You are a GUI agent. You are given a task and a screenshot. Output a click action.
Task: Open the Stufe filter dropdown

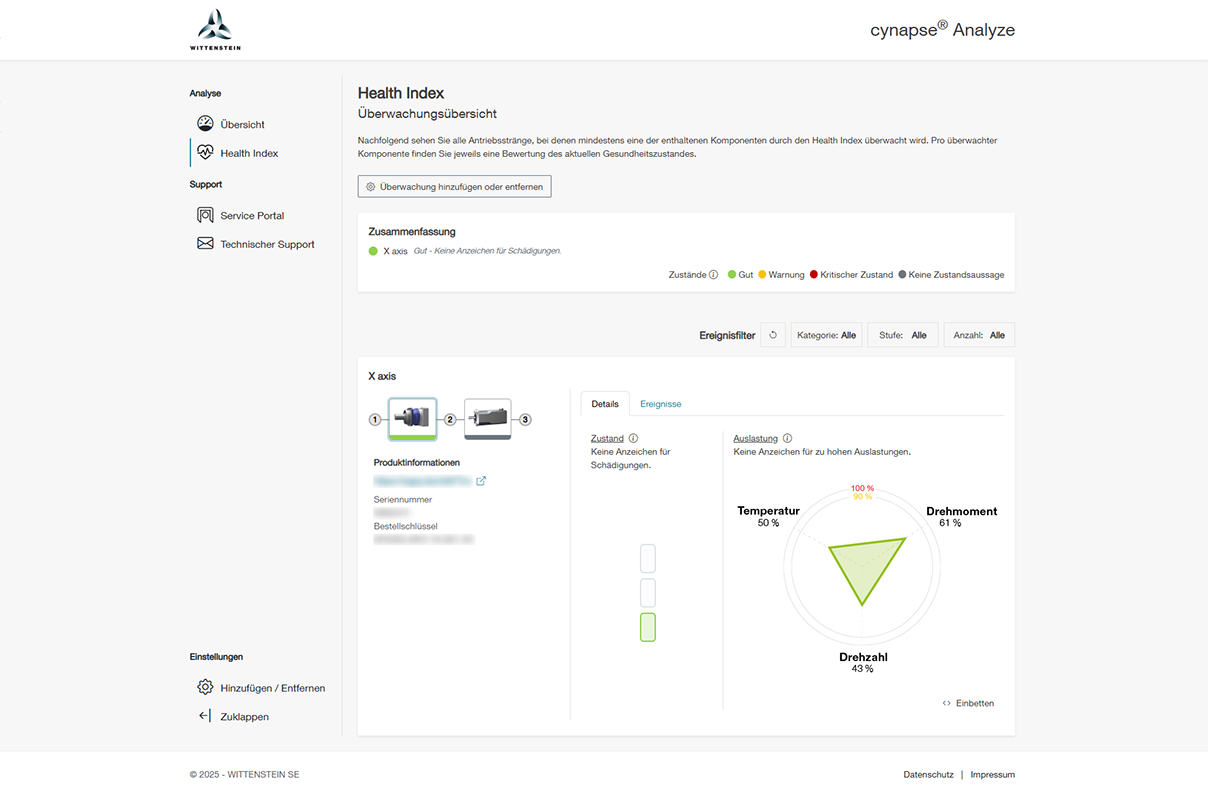click(902, 335)
